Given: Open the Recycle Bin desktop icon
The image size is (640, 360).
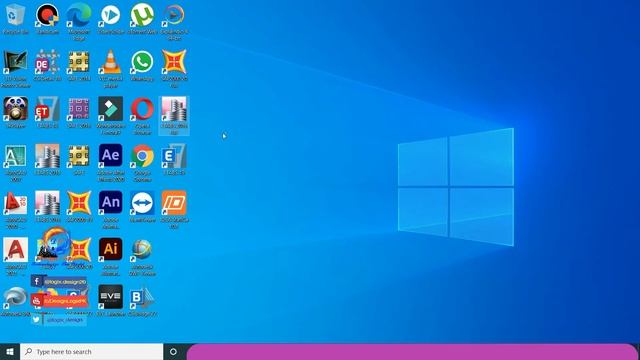Looking at the screenshot, I should [x=16, y=15].
